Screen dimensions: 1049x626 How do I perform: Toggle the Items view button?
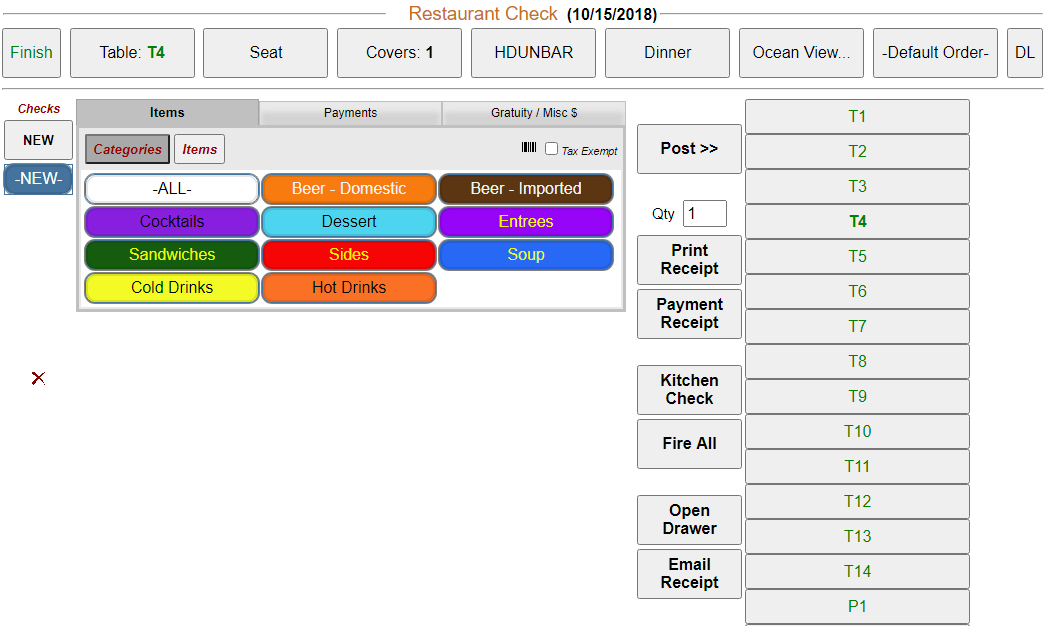pyautogui.click(x=199, y=149)
